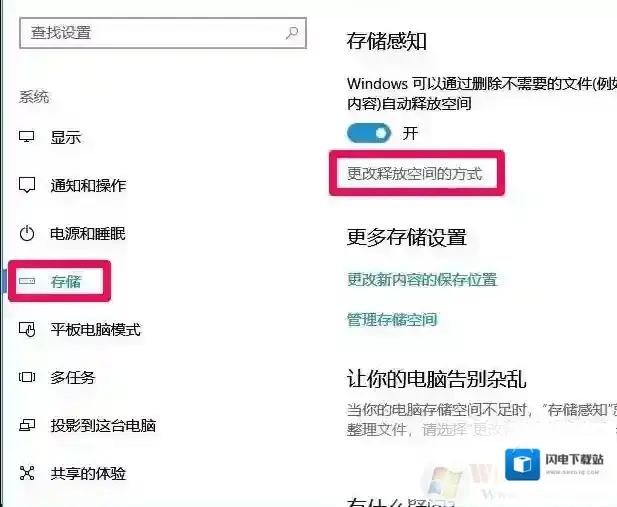Click the 共享的体验 share icon
This screenshot has height=507, width=617.
click(x=27, y=473)
